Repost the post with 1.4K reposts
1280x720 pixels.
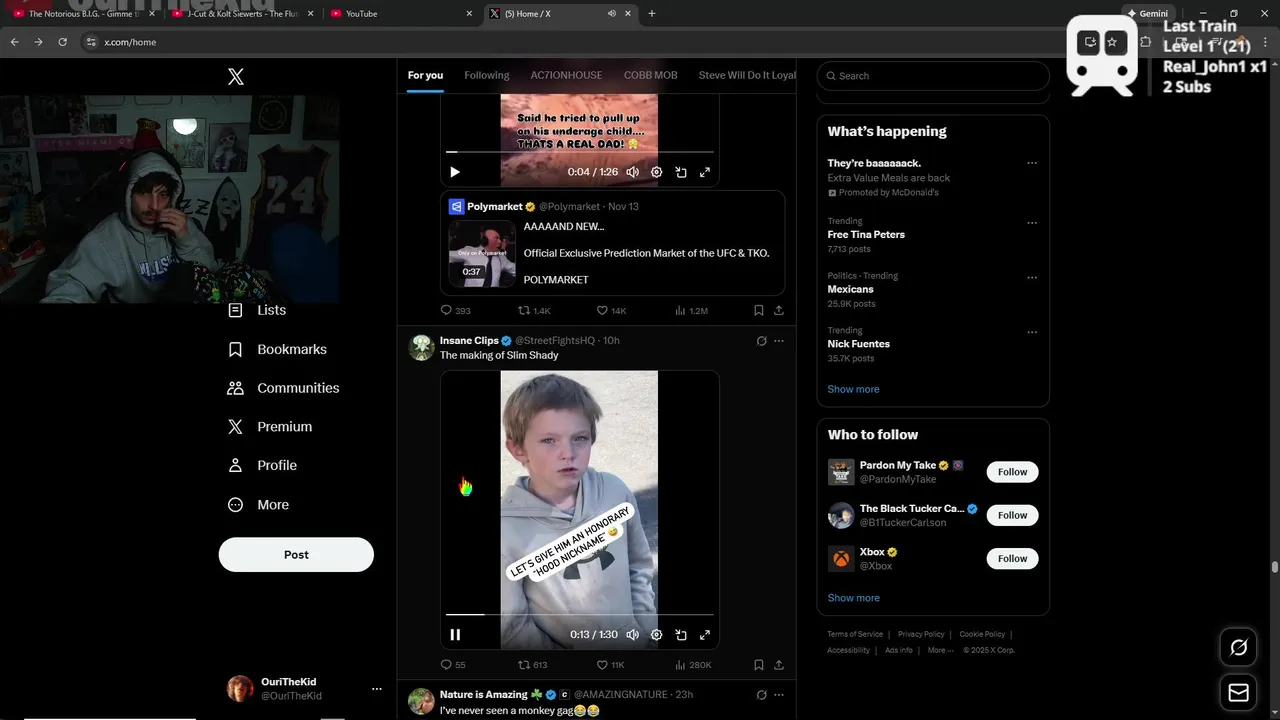[x=534, y=311]
